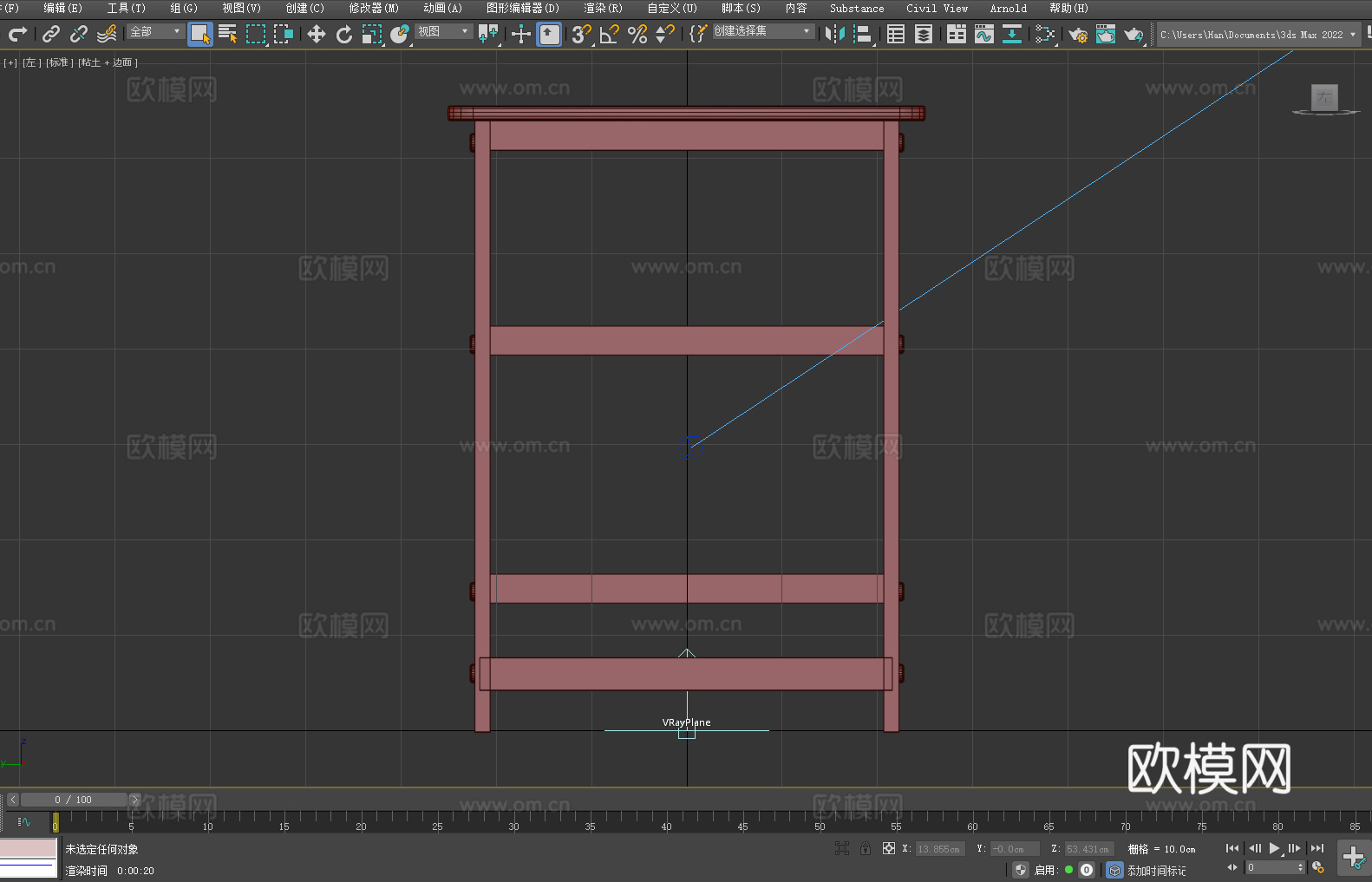Screen dimensions: 1372x882
Task: Activate Select and Scale tool
Action: 372,35
